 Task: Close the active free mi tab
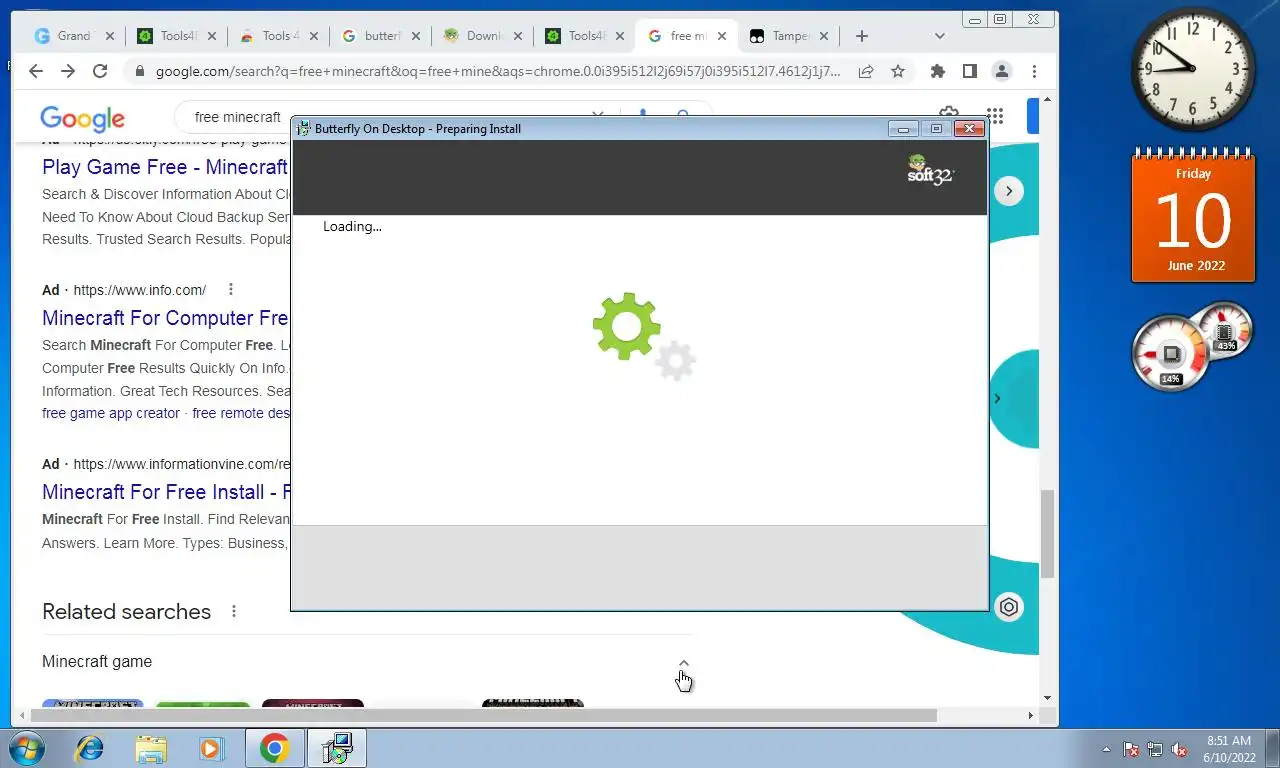tap(722, 36)
